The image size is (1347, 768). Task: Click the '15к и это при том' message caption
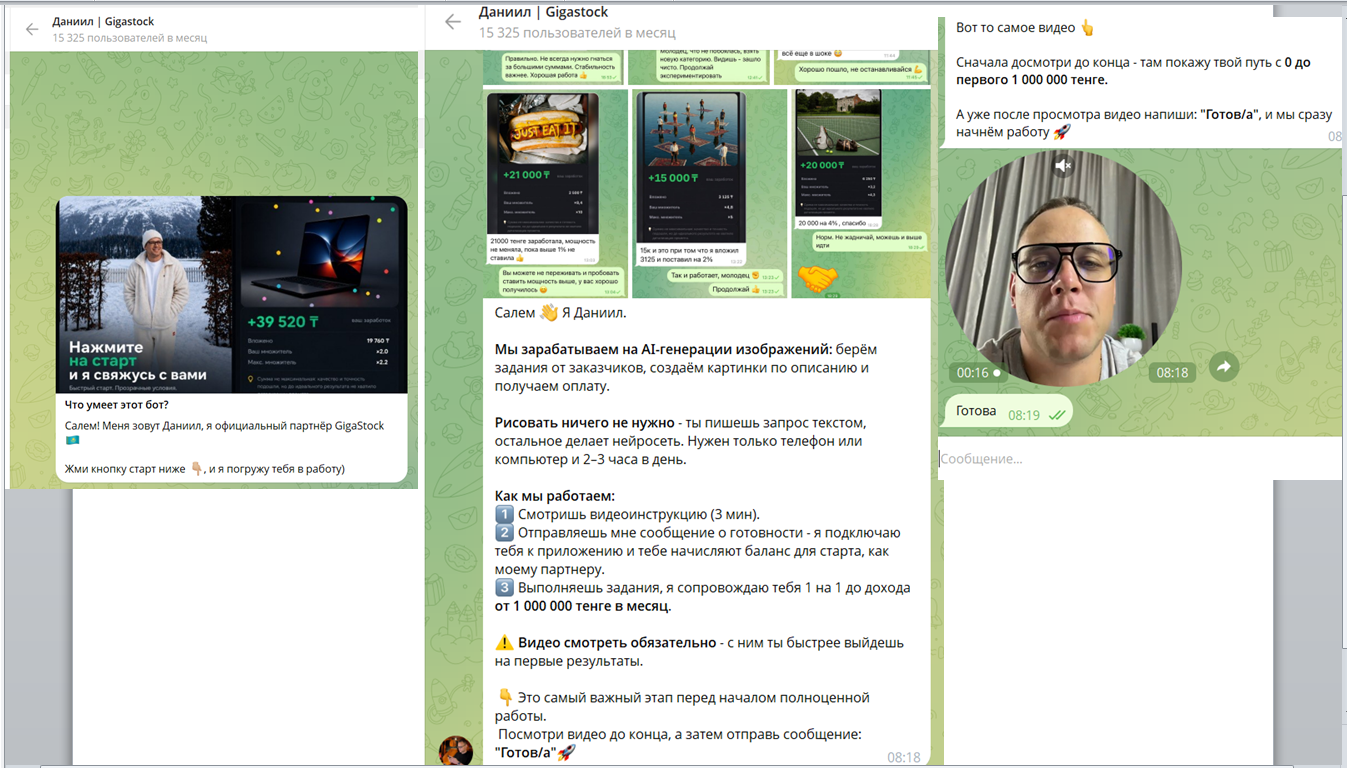pyautogui.click(x=692, y=254)
